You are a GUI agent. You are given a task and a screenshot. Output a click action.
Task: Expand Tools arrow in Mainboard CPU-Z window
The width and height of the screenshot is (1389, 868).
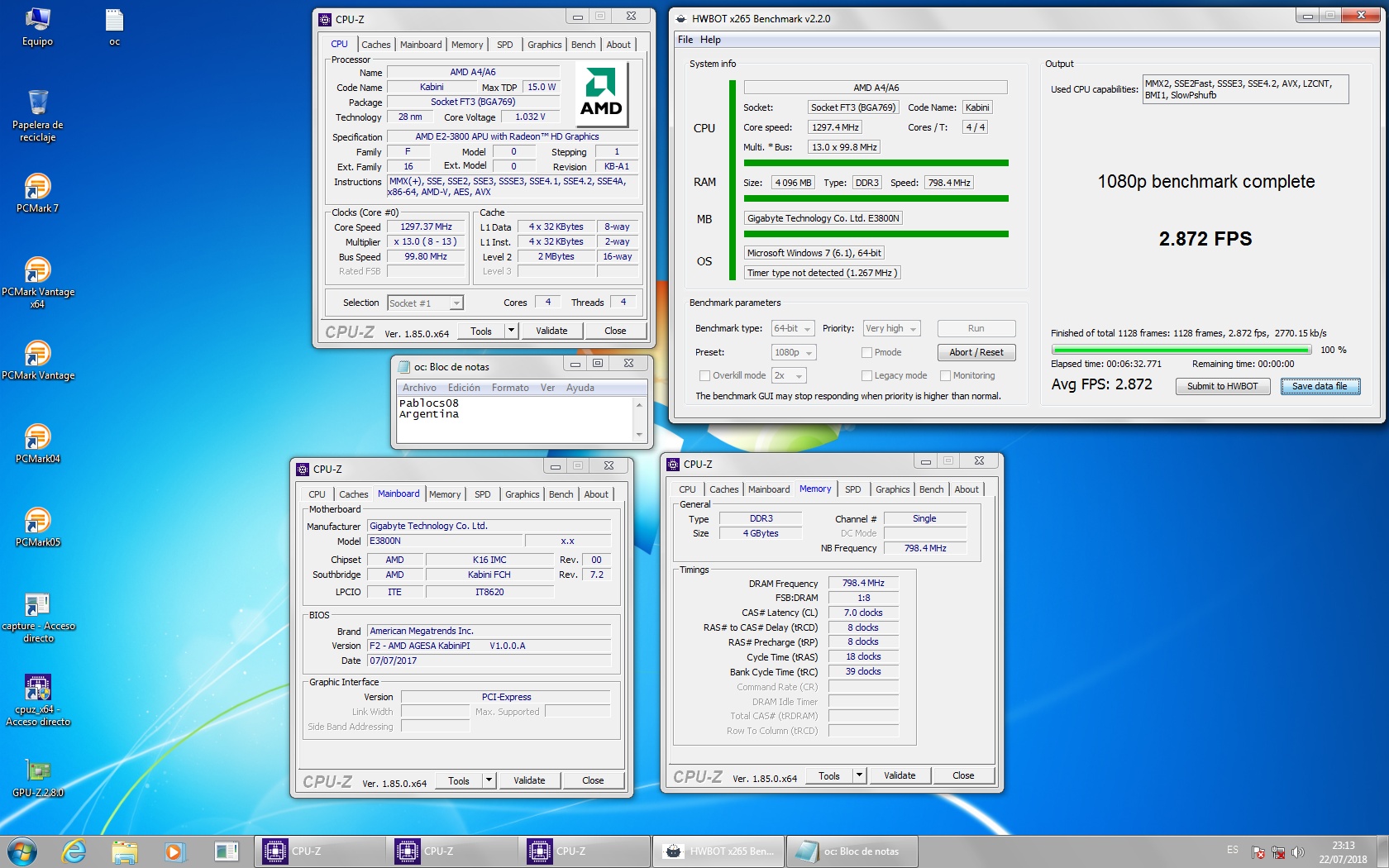pos(489,780)
